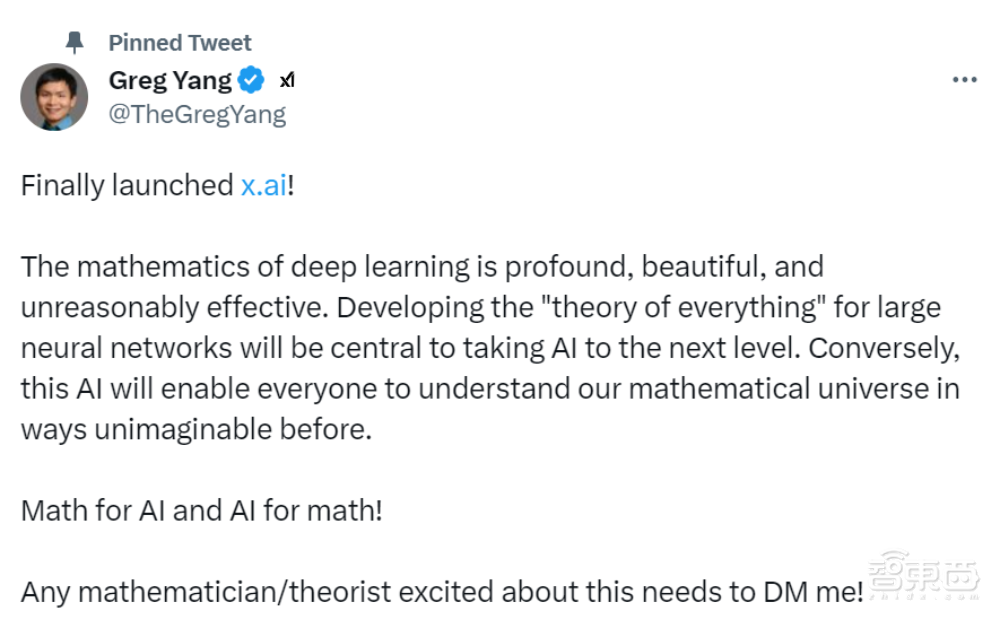Click the @TheGregYang handle
The image size is (1000, 619).
click(197, 114)
